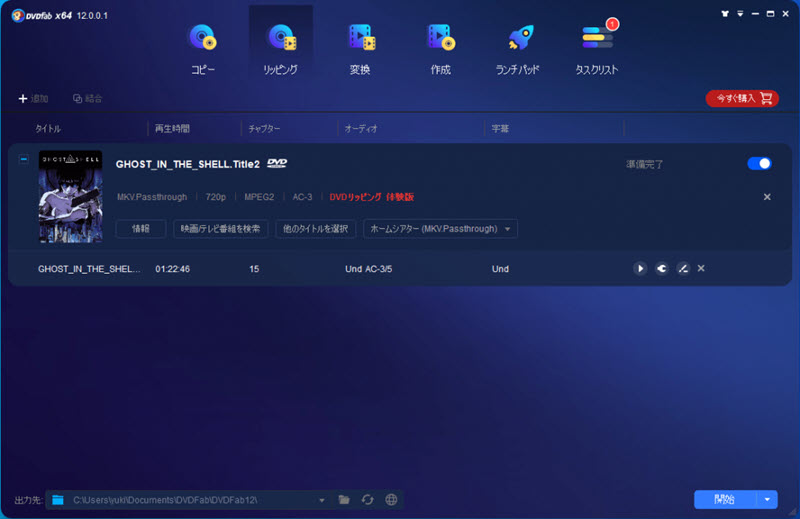The width and height of the screenshot is (800, 519).
Task: Expand the arrow beside the 開始 button
Action: [x=767, y=499]
